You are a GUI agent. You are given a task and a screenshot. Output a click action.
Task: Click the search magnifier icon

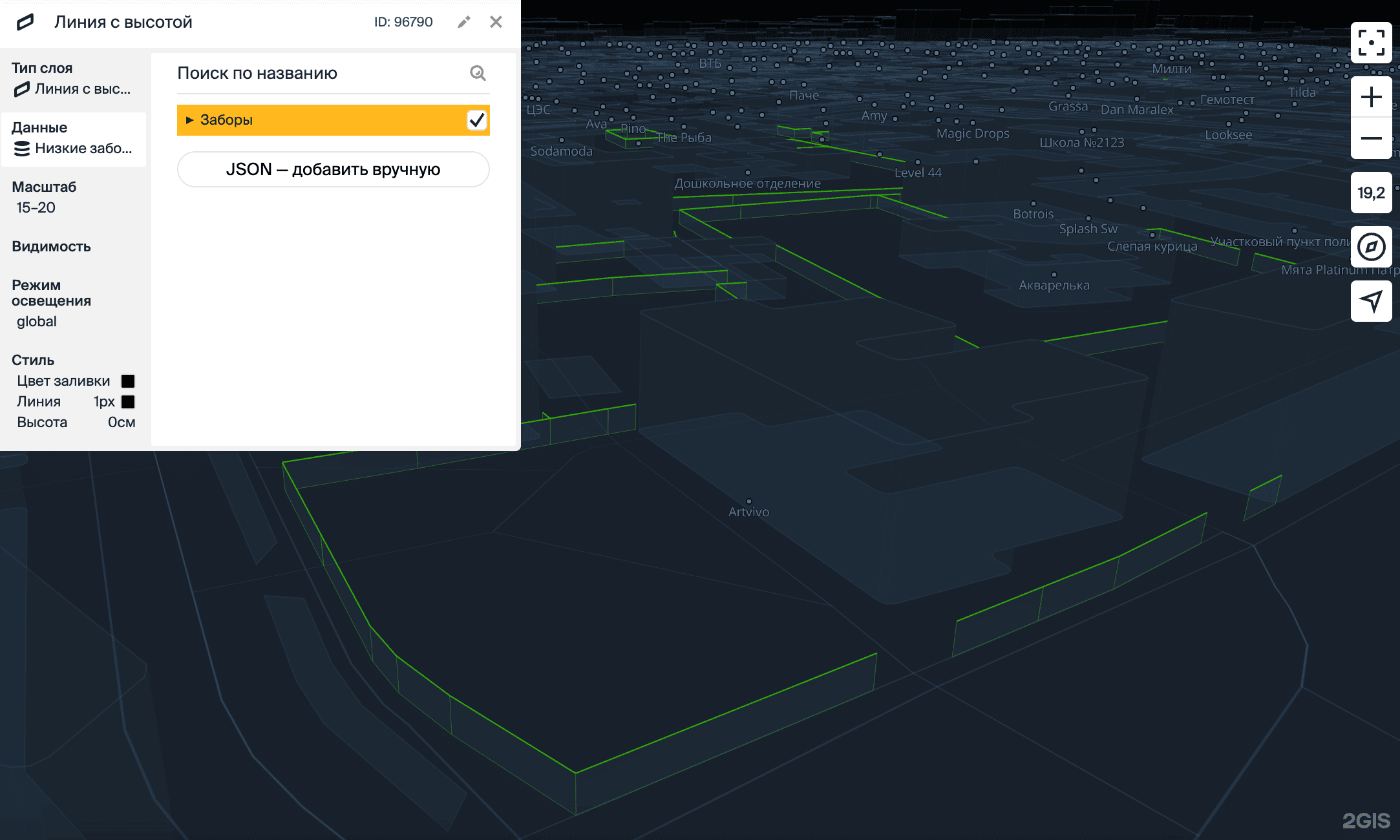click(x=478, y=73)
